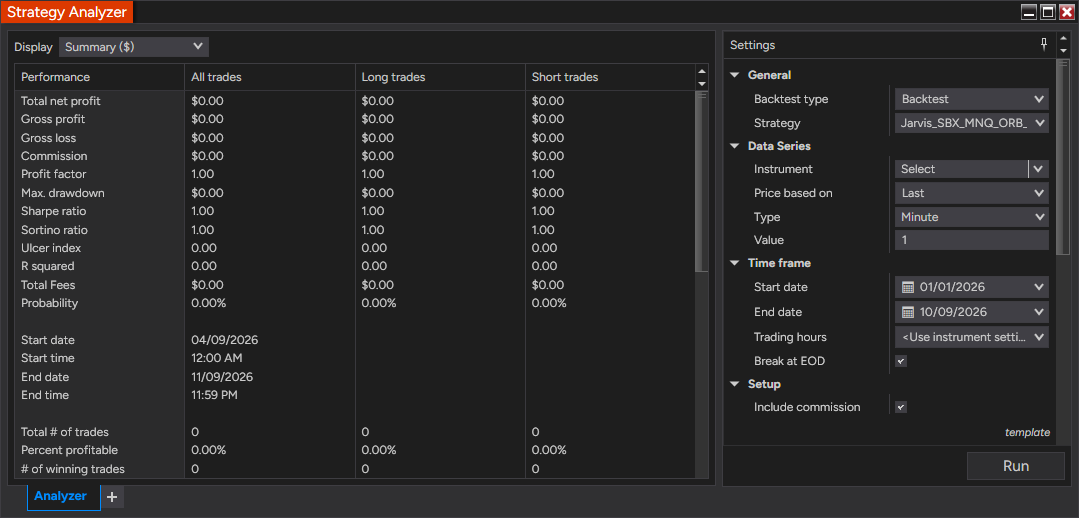Click Settings panel scroll down arrow
The image size is (1079, 518).
pos(1062,51)
